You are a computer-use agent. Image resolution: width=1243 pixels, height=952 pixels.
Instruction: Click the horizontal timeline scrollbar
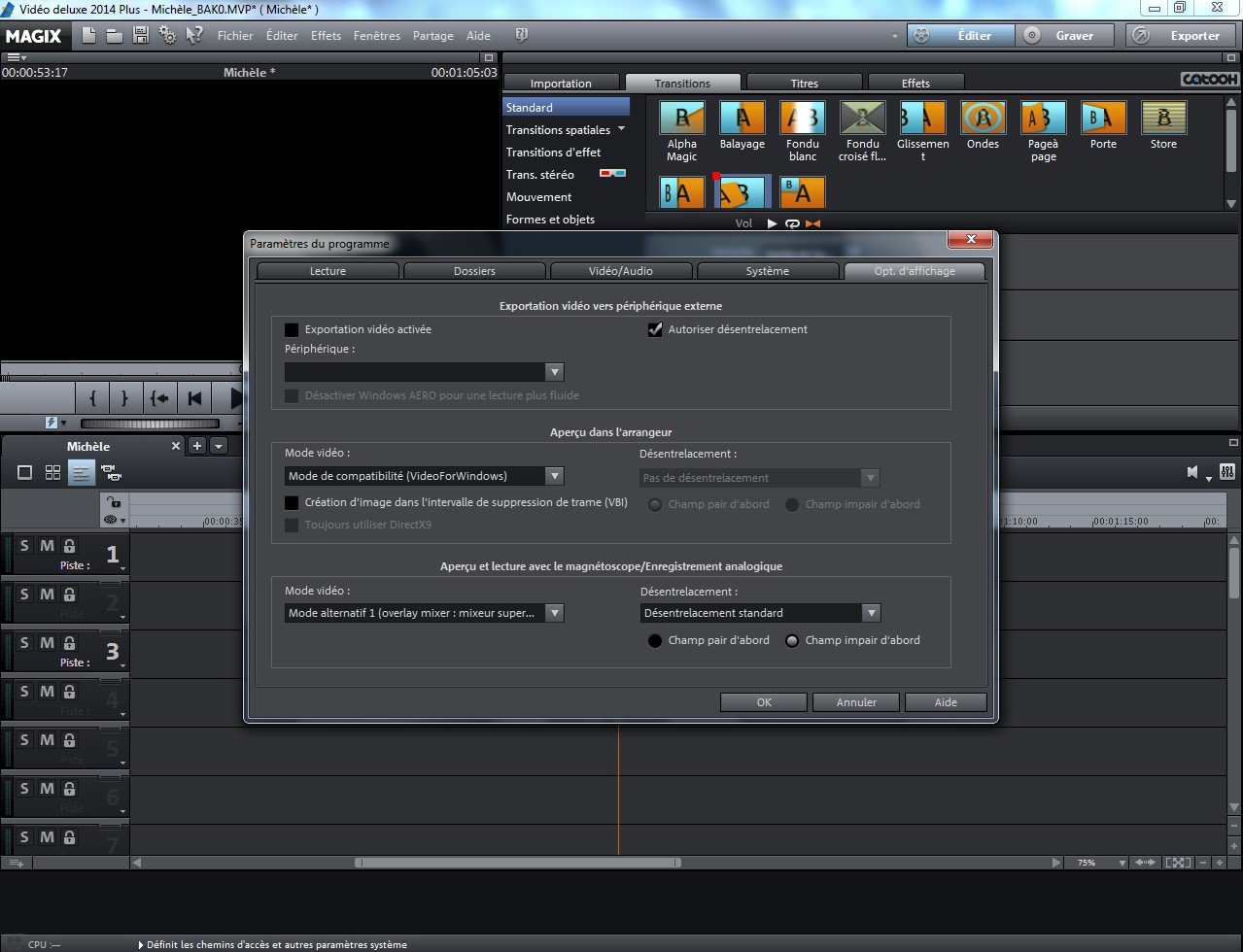tap(515, 863)
